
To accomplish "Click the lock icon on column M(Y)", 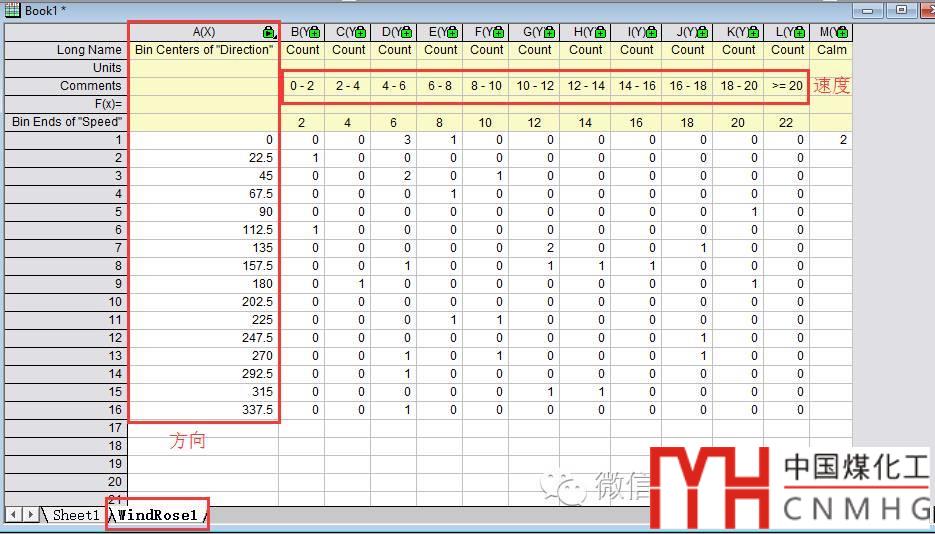I will tap(843, 32).
